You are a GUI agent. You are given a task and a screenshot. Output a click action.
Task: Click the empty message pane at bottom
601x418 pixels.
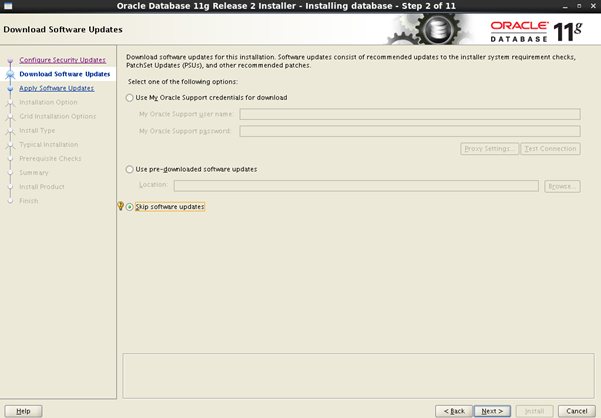(x=358, y=376)
